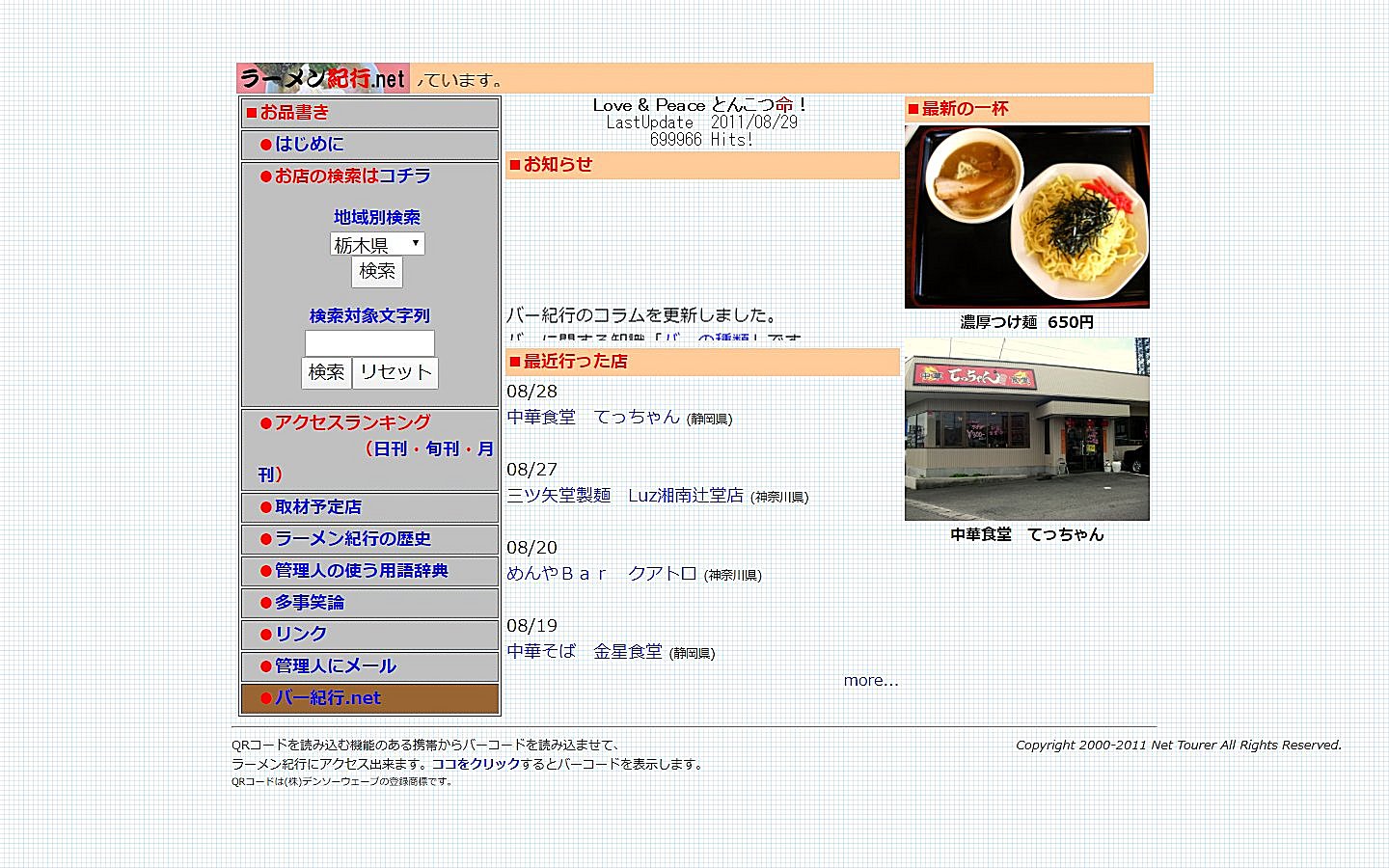Open the てっちゃん shop exterior photo
The height and width of the screenshot is (868, 1389).
[1027, 429]
